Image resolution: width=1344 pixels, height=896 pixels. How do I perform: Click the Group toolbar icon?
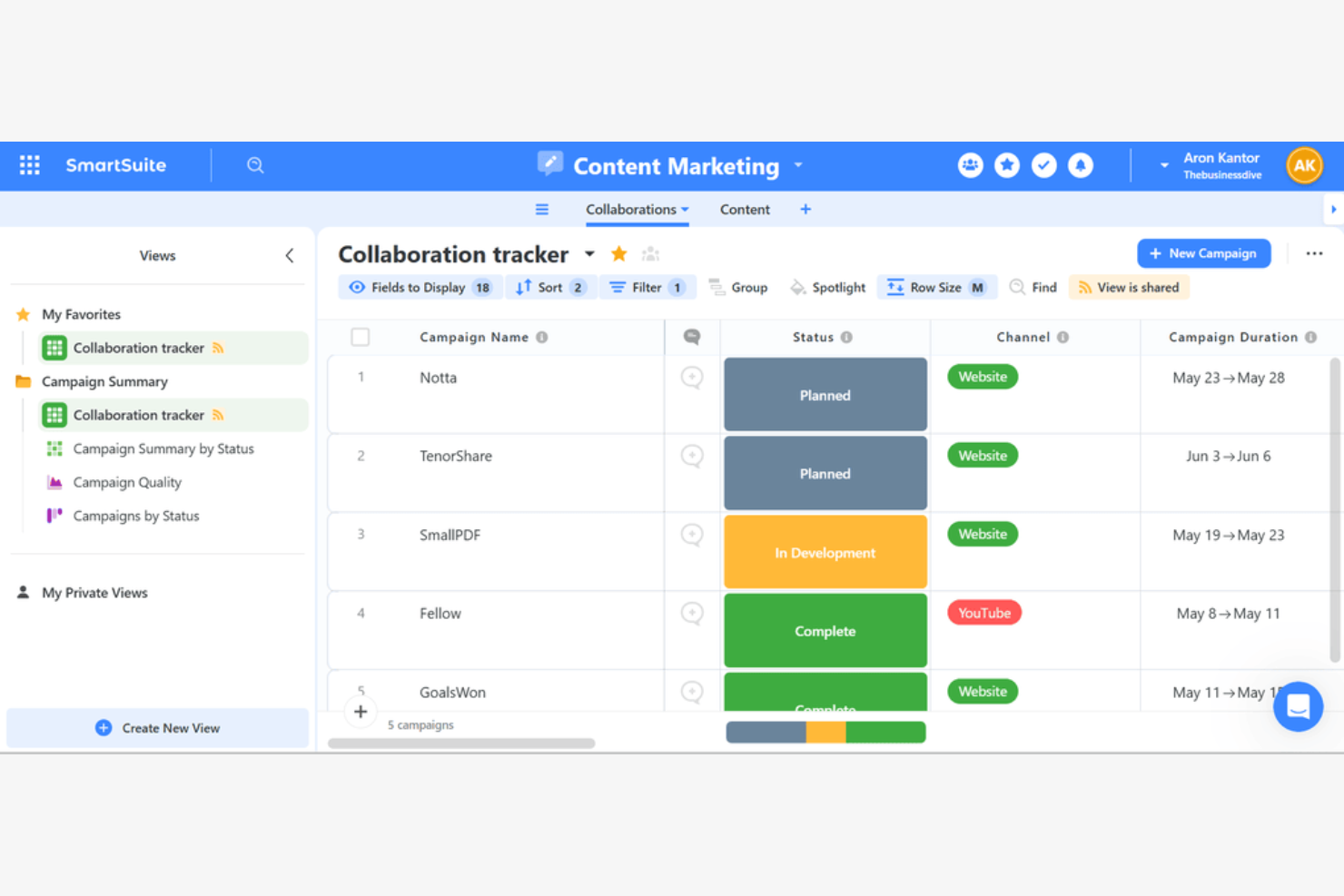tap(738, 287)
